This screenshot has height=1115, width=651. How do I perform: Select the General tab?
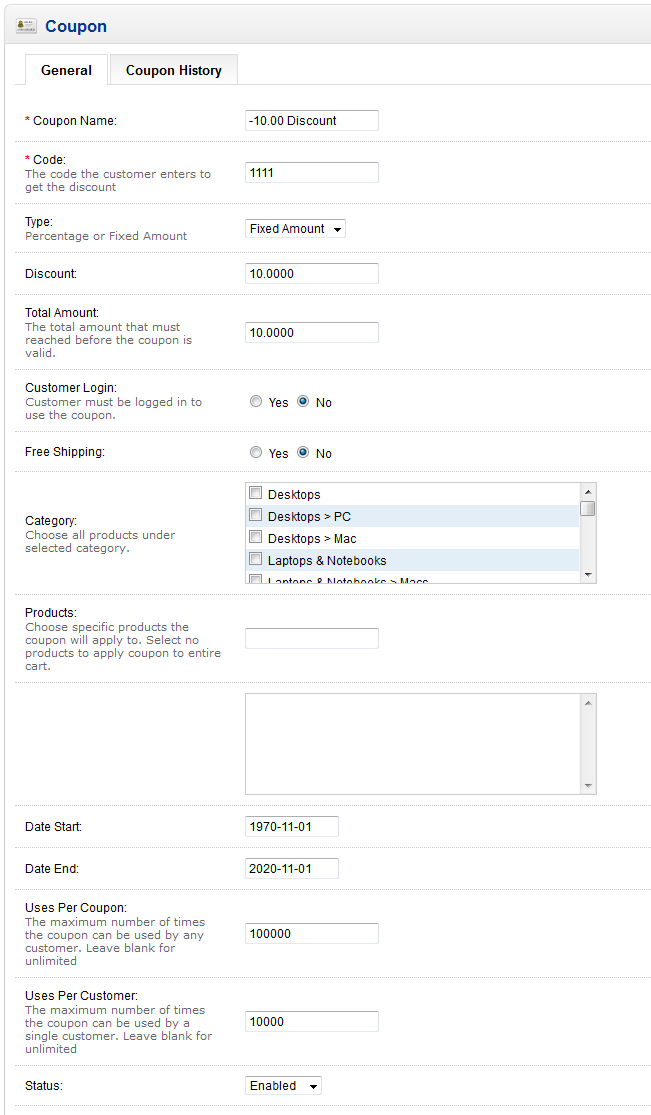pyautogui.click(x=66, y=70)
